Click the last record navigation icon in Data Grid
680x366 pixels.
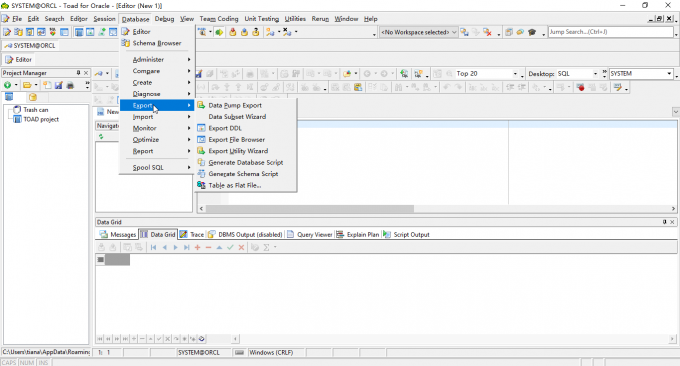(x=186, y=247)
